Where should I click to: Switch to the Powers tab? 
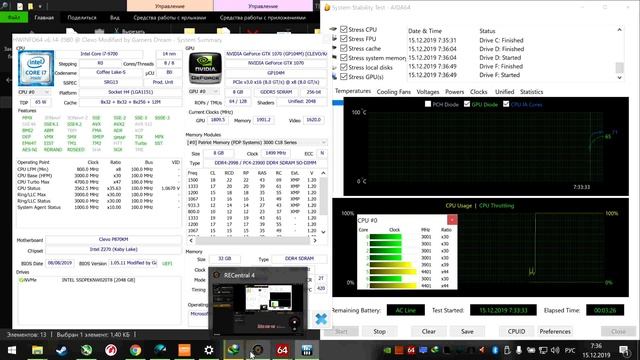point(454,92)
